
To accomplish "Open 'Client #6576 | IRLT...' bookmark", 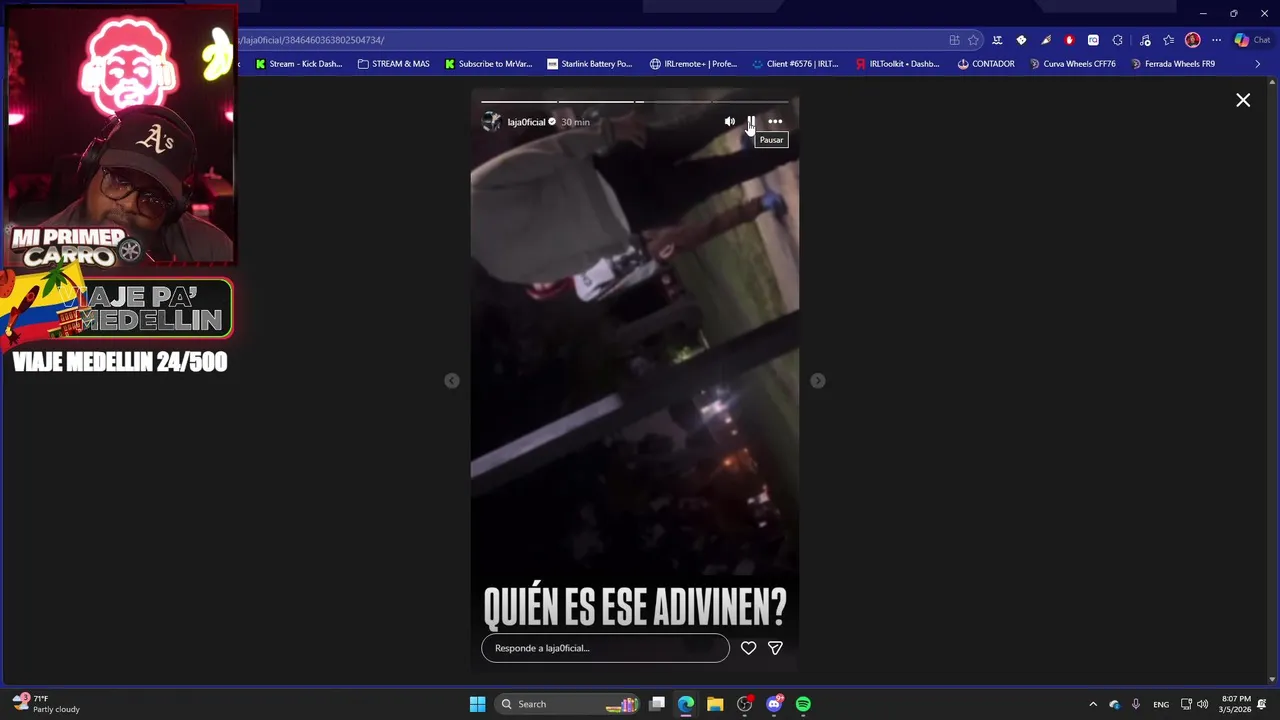I will pos(795,64).
